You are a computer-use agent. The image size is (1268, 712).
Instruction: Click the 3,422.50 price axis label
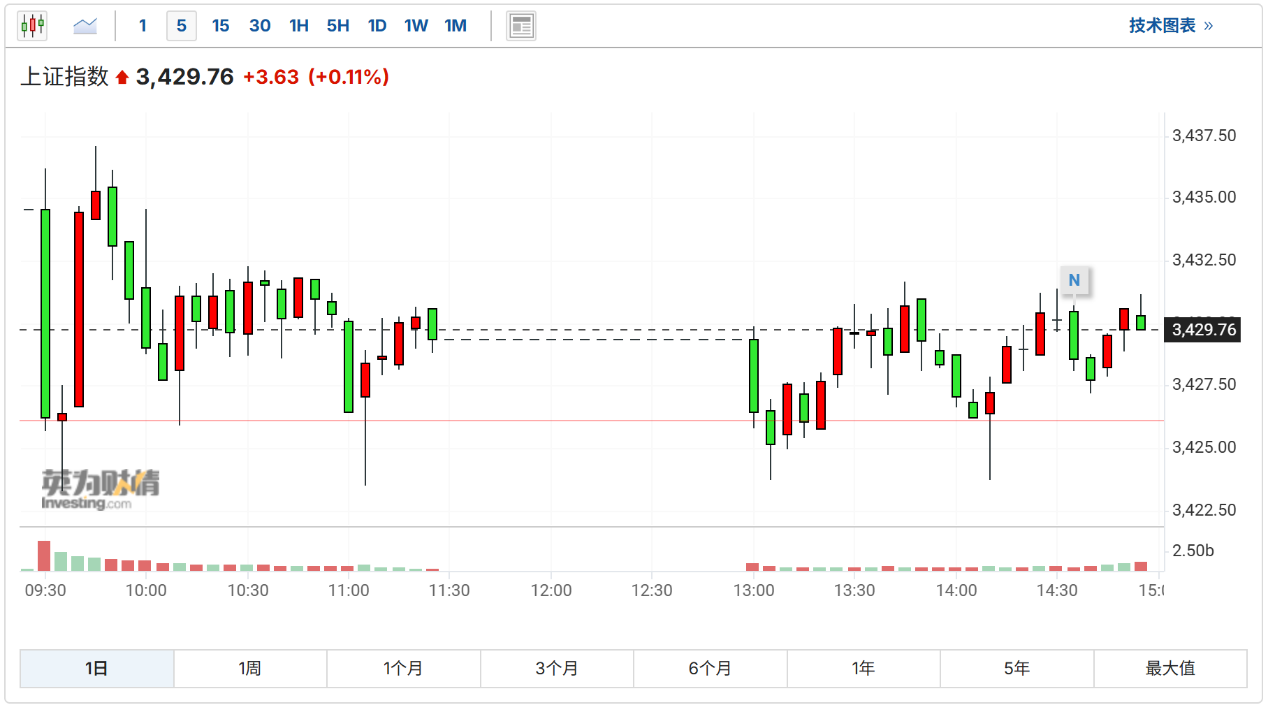click(x=1204, y=510)
